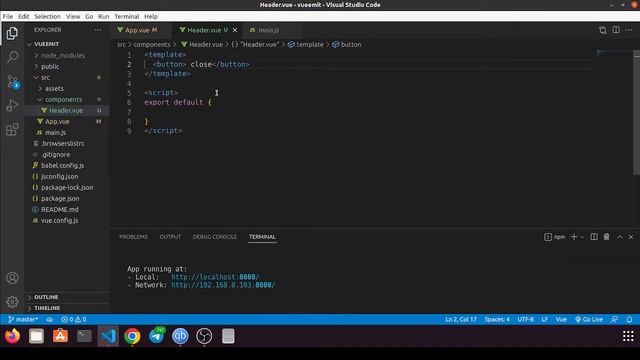Click the feedback icon in status bar

tap(614, 319)
